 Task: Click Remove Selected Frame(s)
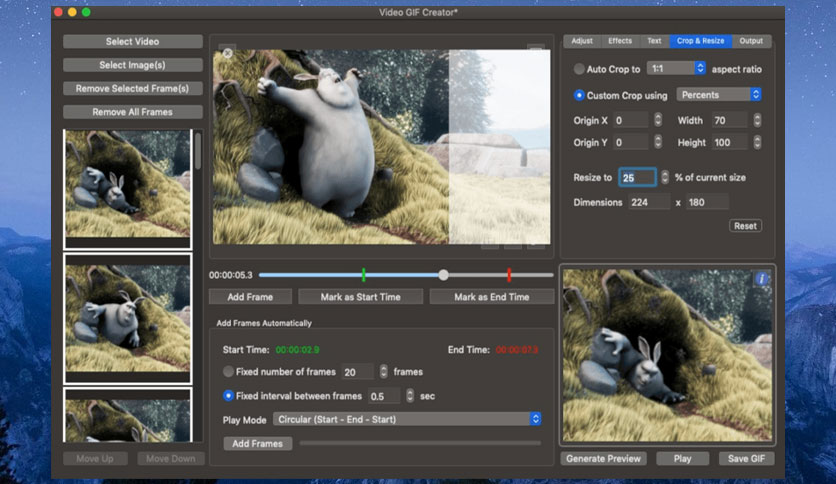(x=132, y=88)
